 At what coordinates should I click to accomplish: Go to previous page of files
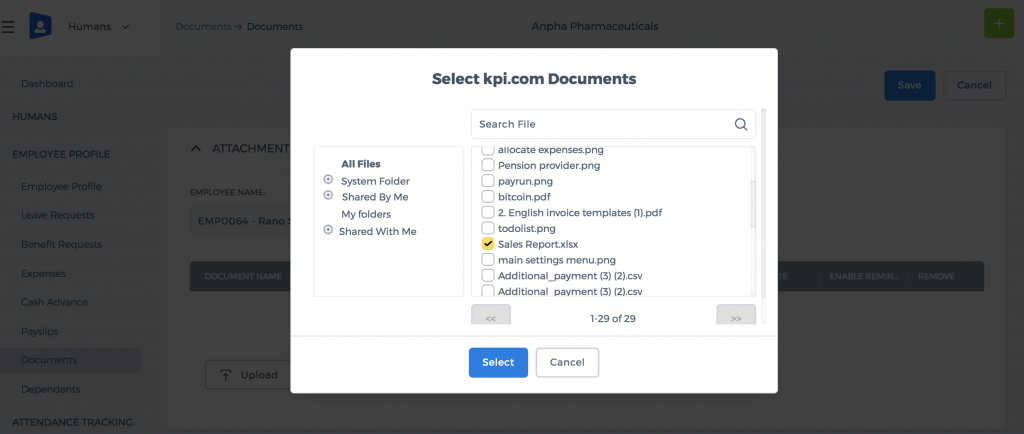pyautogui.click(x=491, y=318)
